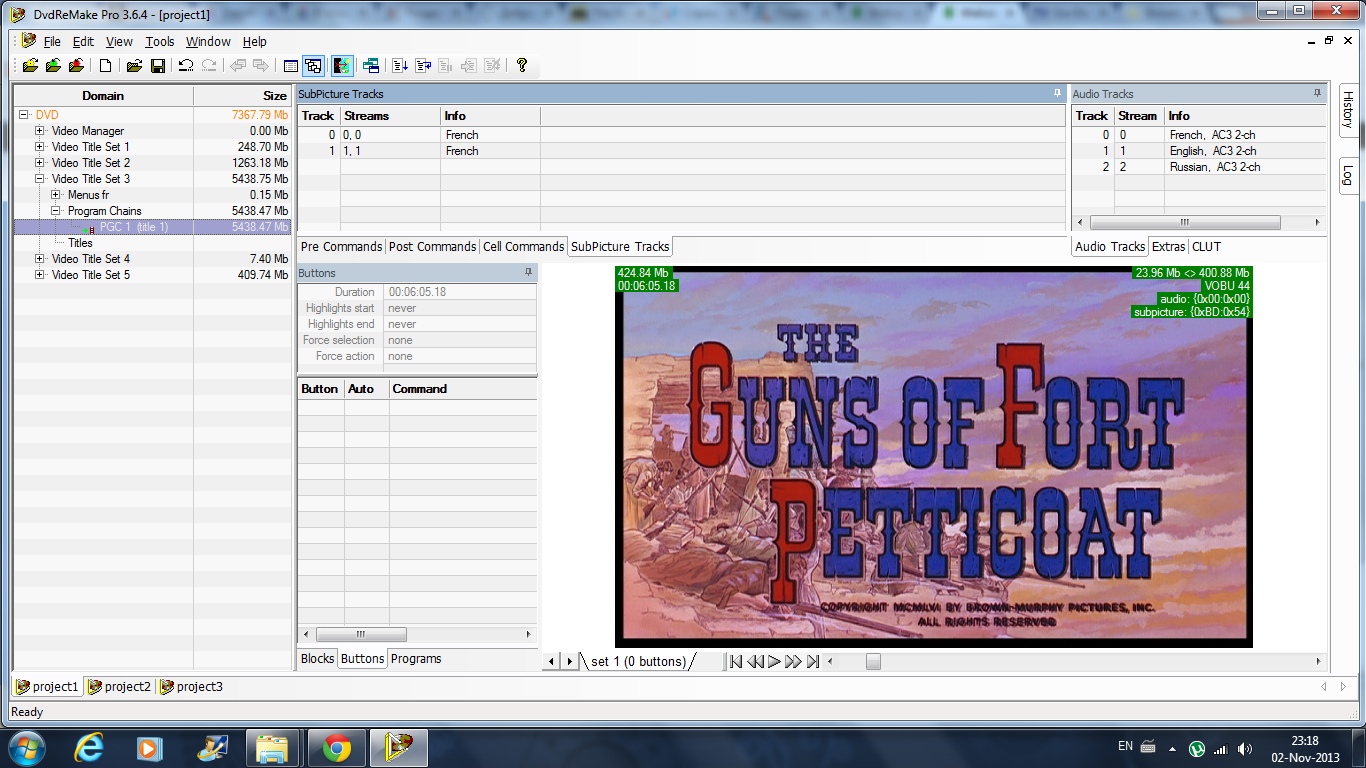Image resolution: width=1366 pixels, height=768 pixels.
Task: Toggle pin on Audio Tracks panel
Action: click(x=1318, y=93)
